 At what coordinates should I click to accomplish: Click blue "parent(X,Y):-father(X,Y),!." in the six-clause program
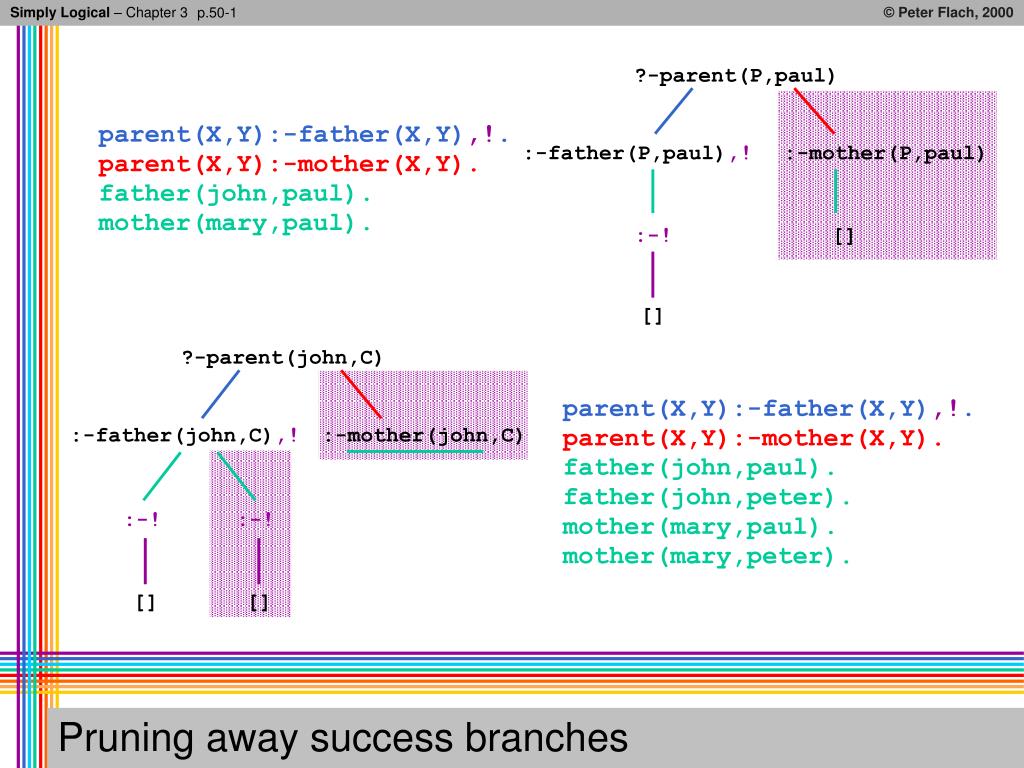click(x=767, y=409)
